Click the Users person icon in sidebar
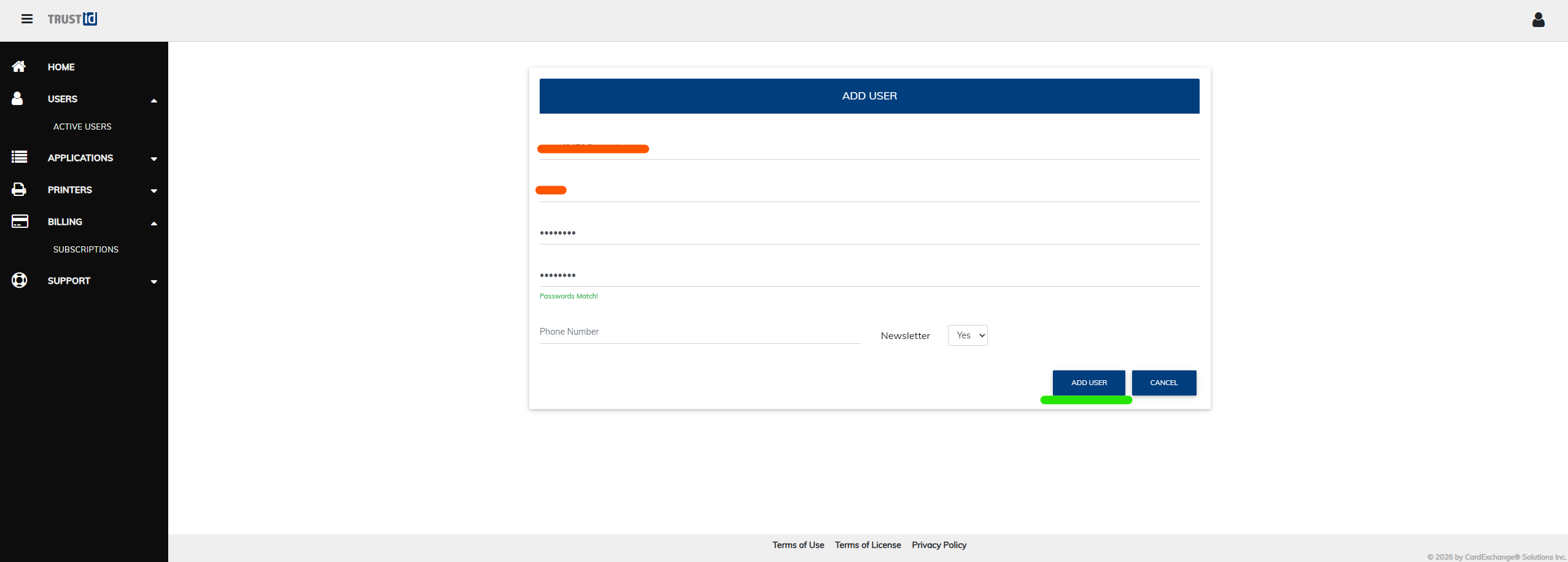This screenshot has width=1568, height=562. coord(18,98)
